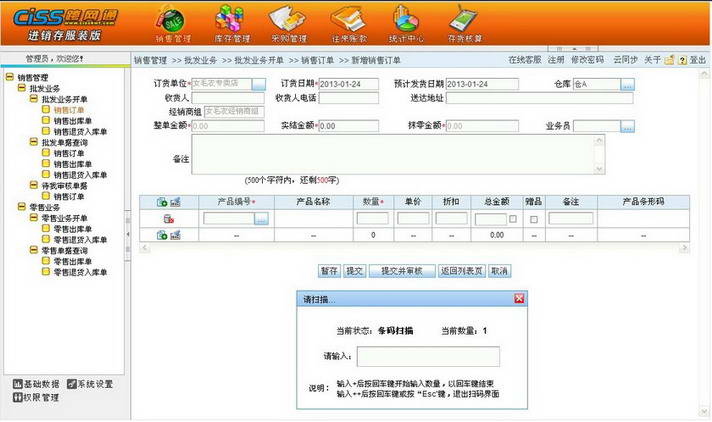This screenshot has width=712, height=422.
Task: Click the delete-row icon in the product row
Action: pos(168,219)
